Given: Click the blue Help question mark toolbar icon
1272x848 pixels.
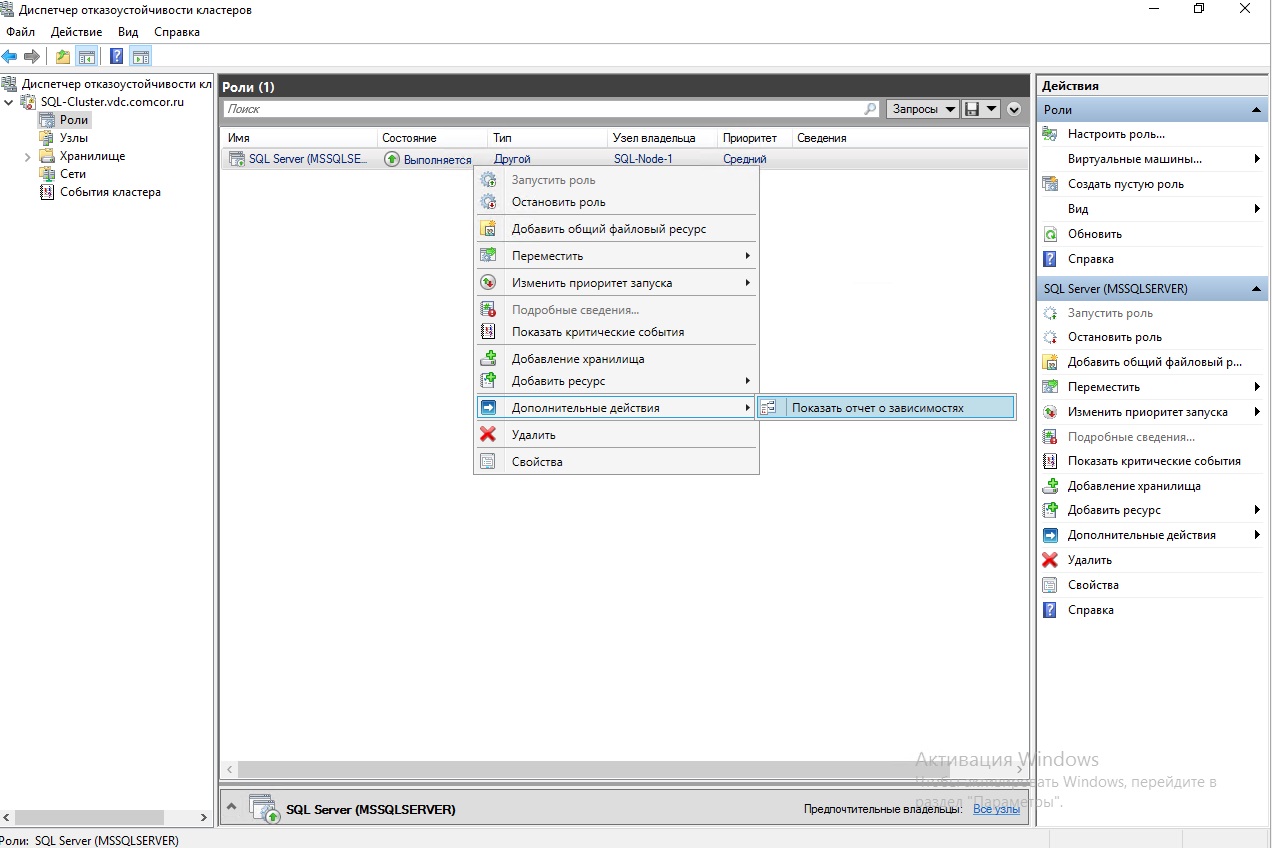Looking at the screenshot, I should tap(117, 56).
